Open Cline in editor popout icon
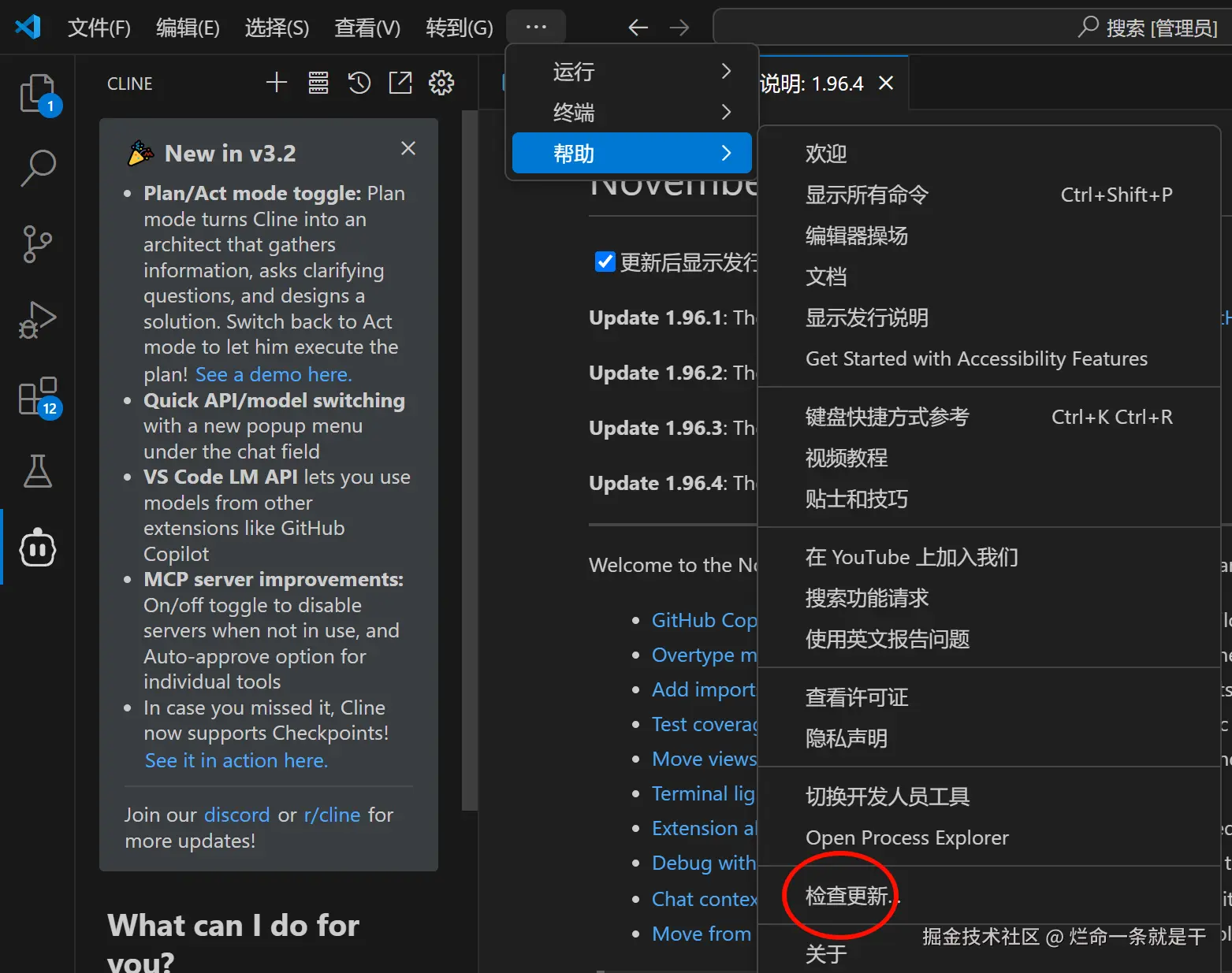 coord(400,83)
